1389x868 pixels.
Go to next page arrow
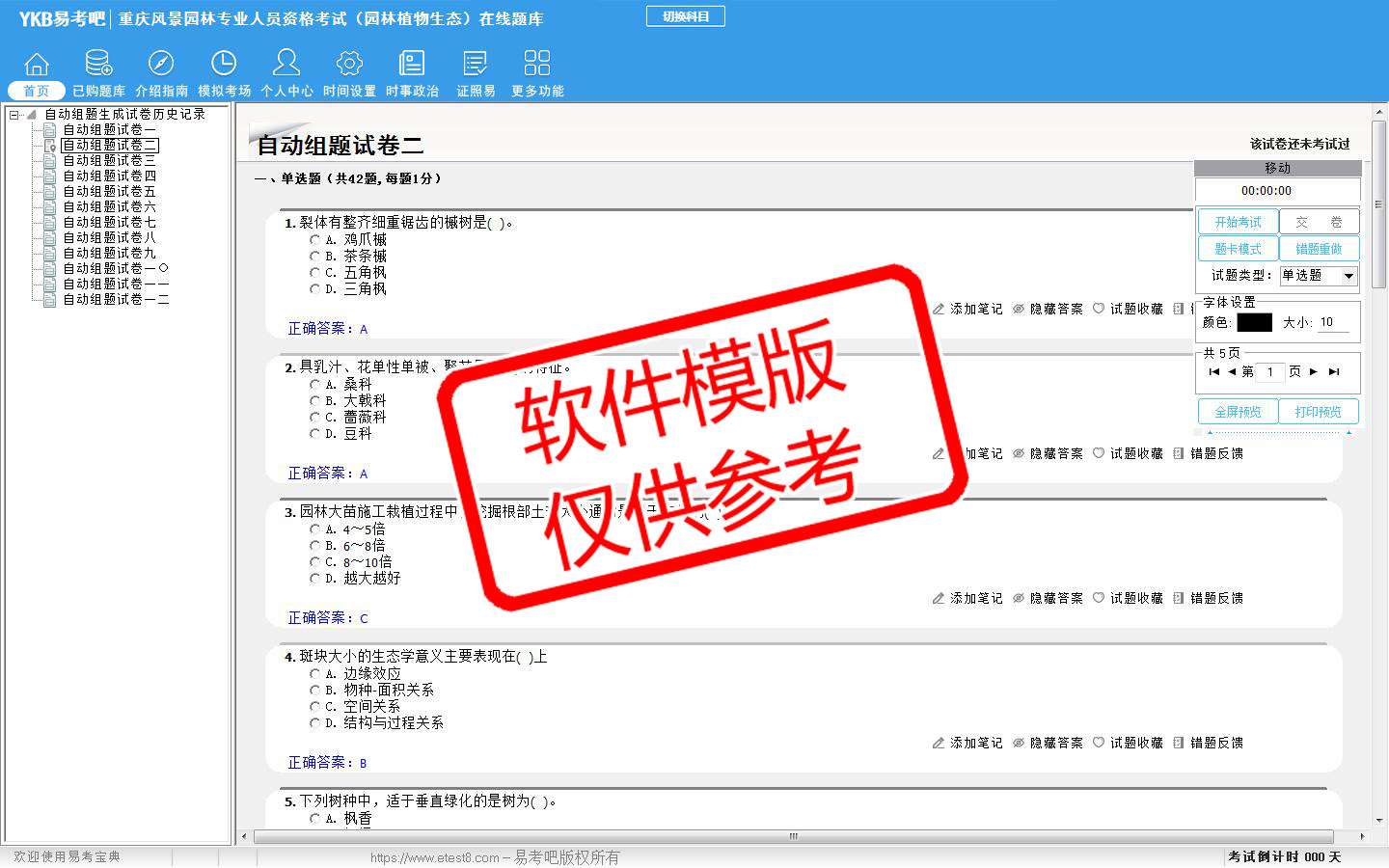(1314, 371)
